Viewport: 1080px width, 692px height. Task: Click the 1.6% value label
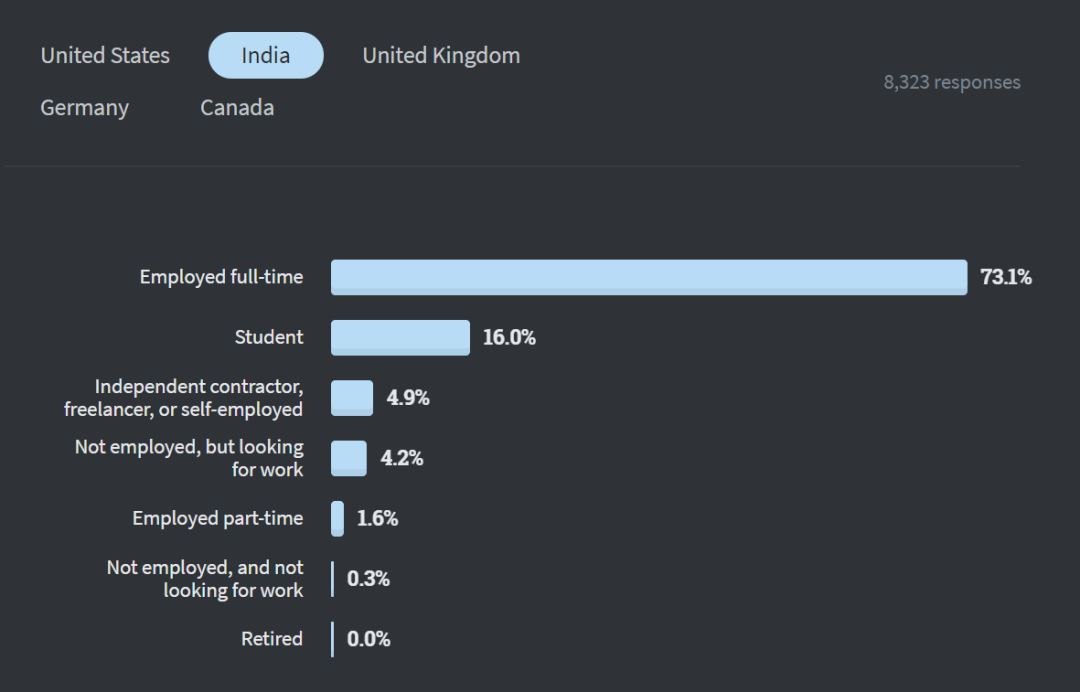(x=377, y=518)
